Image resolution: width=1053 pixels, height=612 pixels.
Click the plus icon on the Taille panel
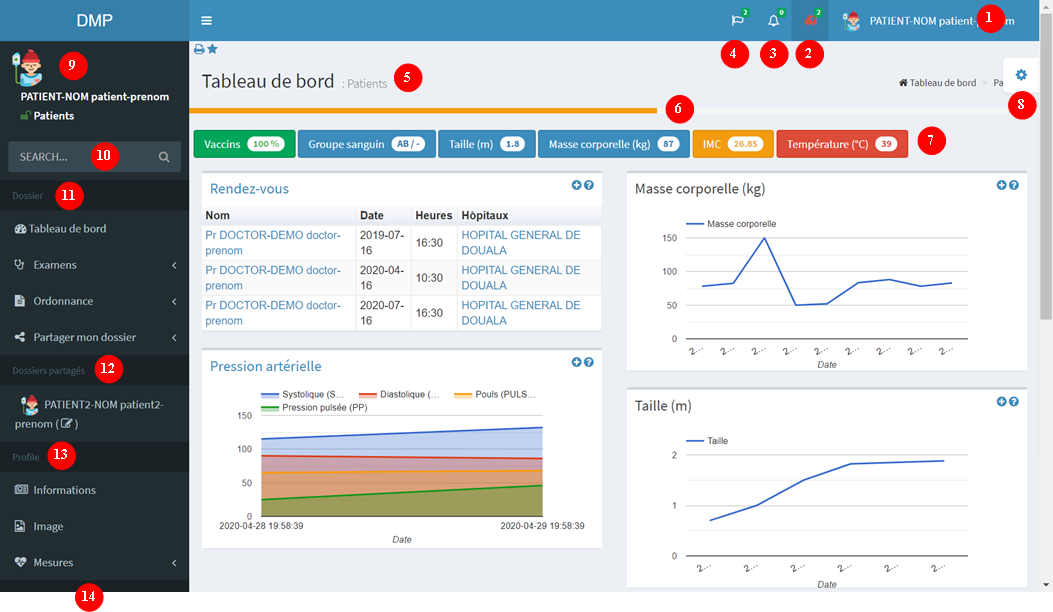pos(1001,402)
